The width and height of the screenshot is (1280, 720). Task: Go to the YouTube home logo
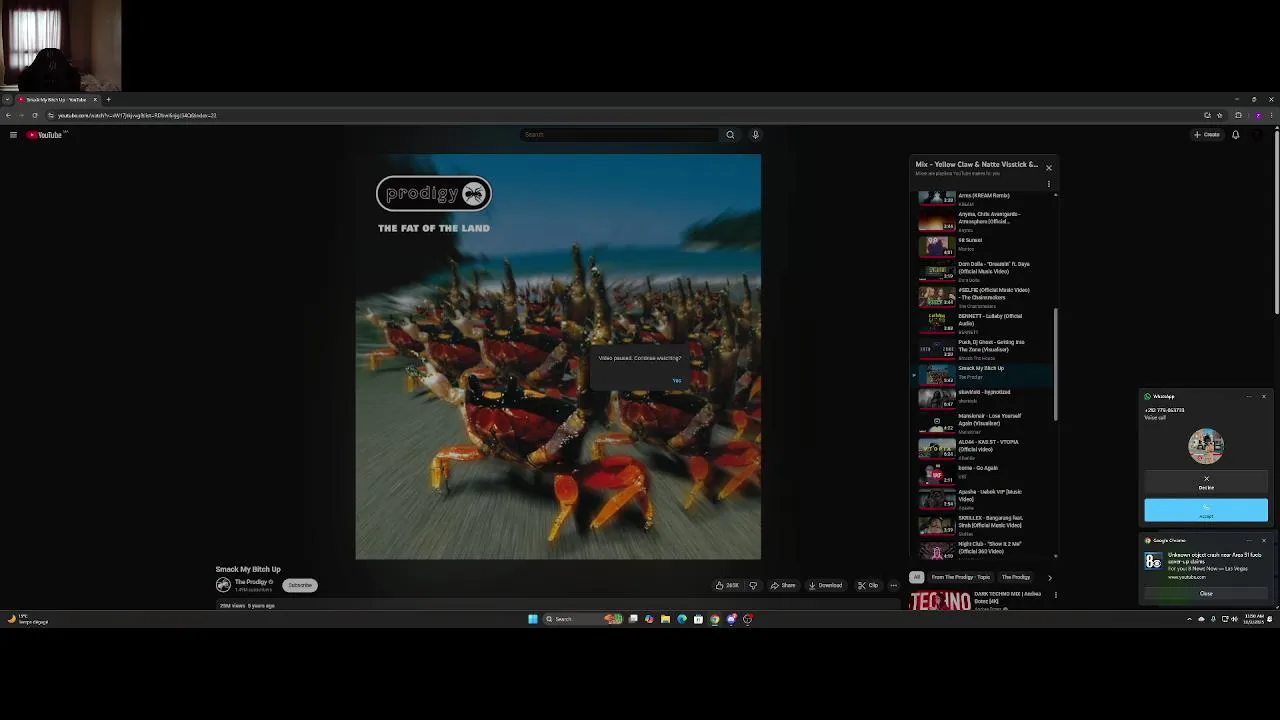tap(45, 135)
